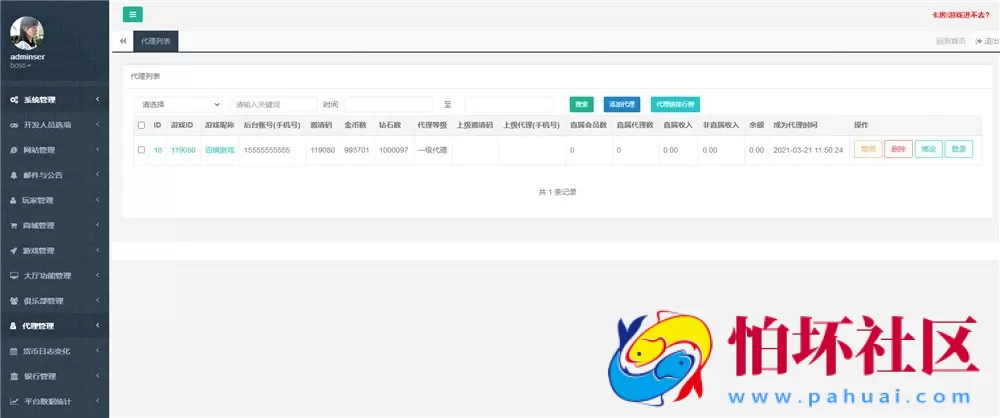
Task: Click the double-arrow tab scroll-back icon
Action: coord(122,41)
